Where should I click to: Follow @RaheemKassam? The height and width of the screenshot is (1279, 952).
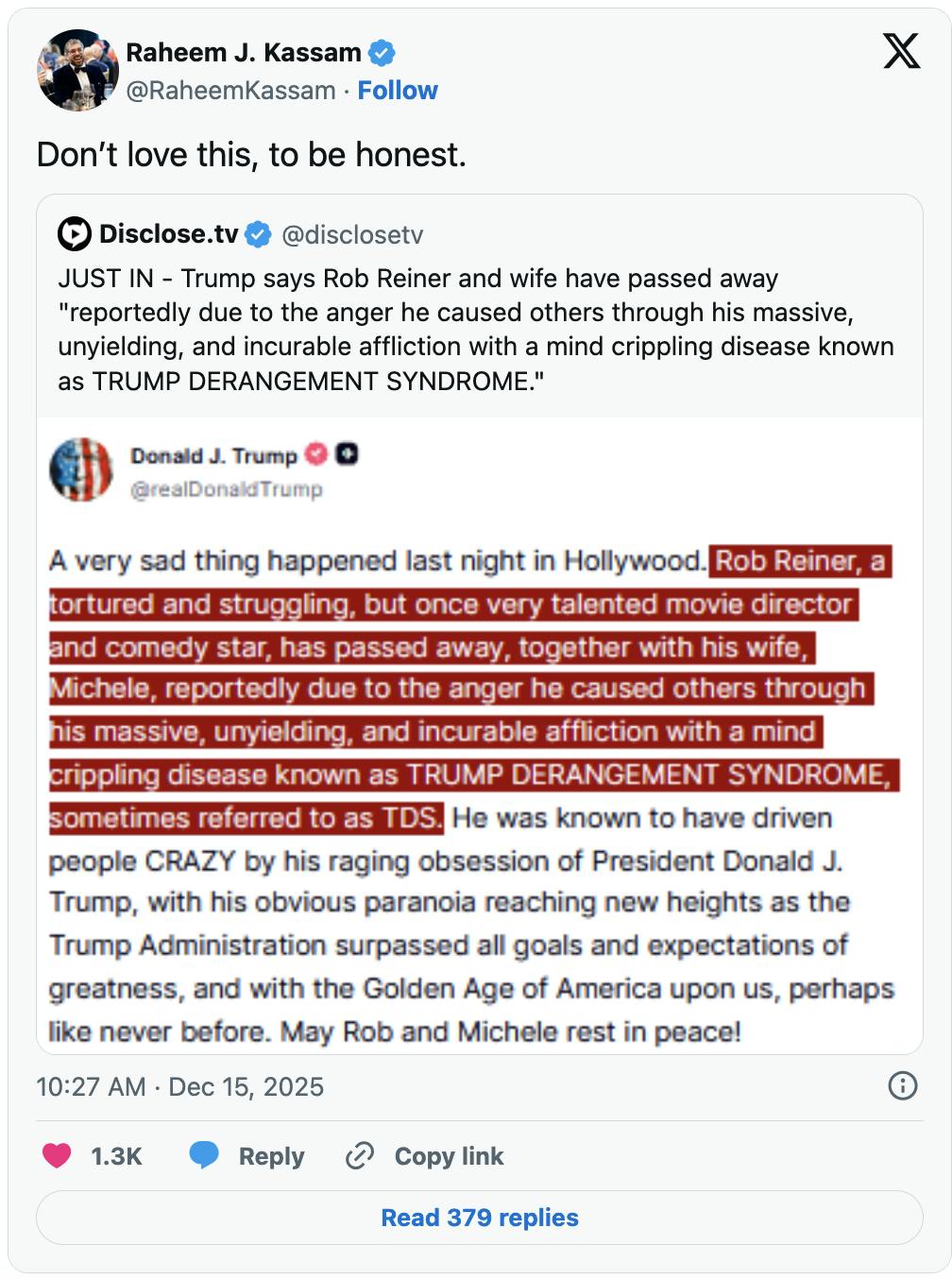397,91
